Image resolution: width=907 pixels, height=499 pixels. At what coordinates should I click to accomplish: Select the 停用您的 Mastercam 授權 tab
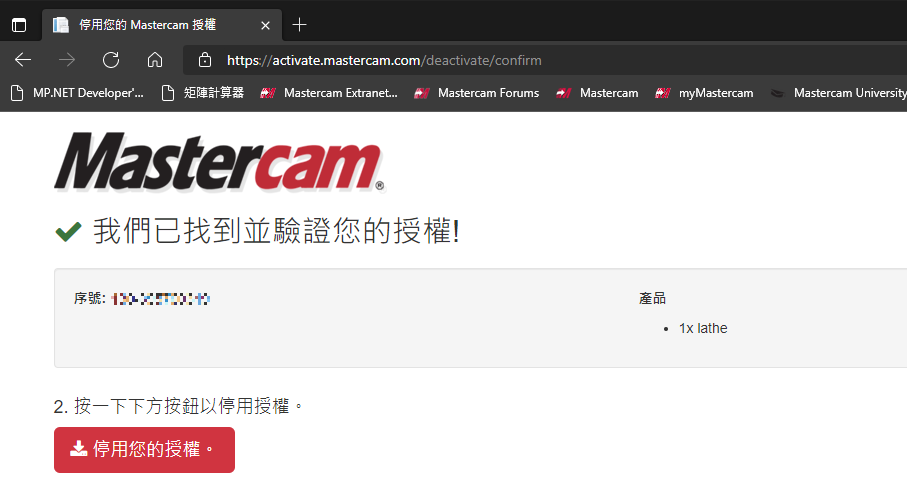(162, 25)
